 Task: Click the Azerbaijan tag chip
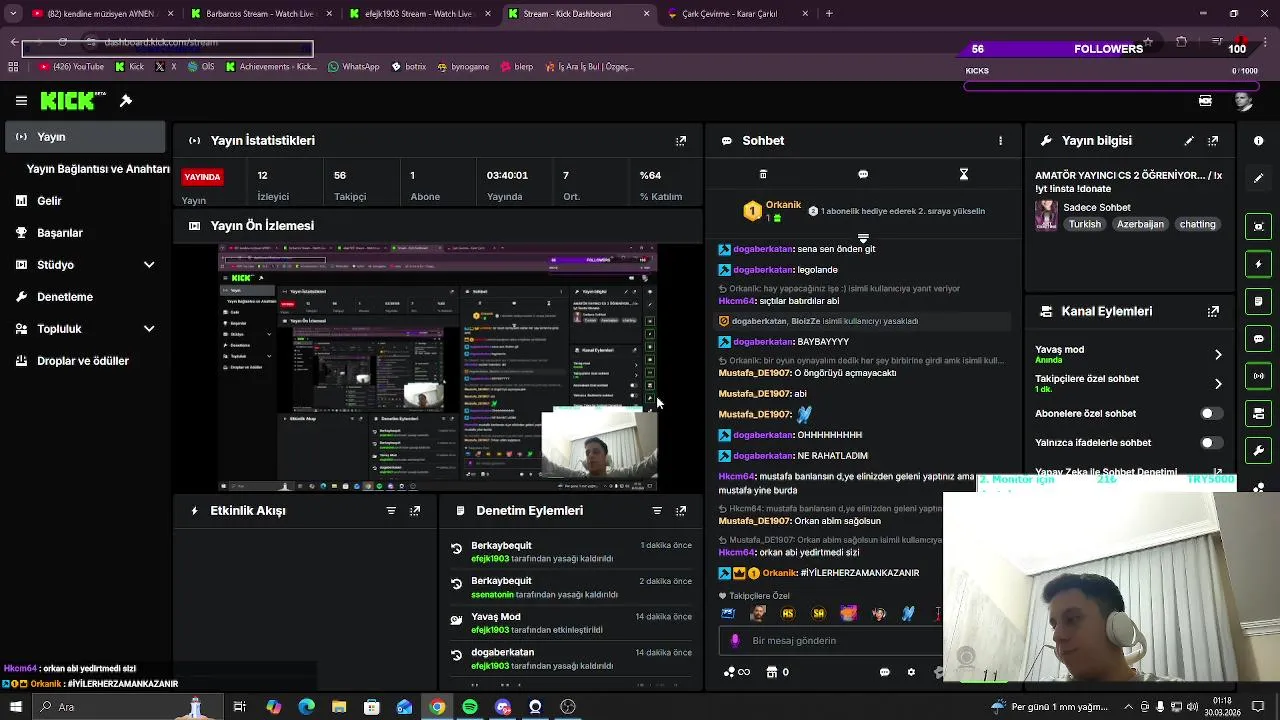coord(1140,225)
